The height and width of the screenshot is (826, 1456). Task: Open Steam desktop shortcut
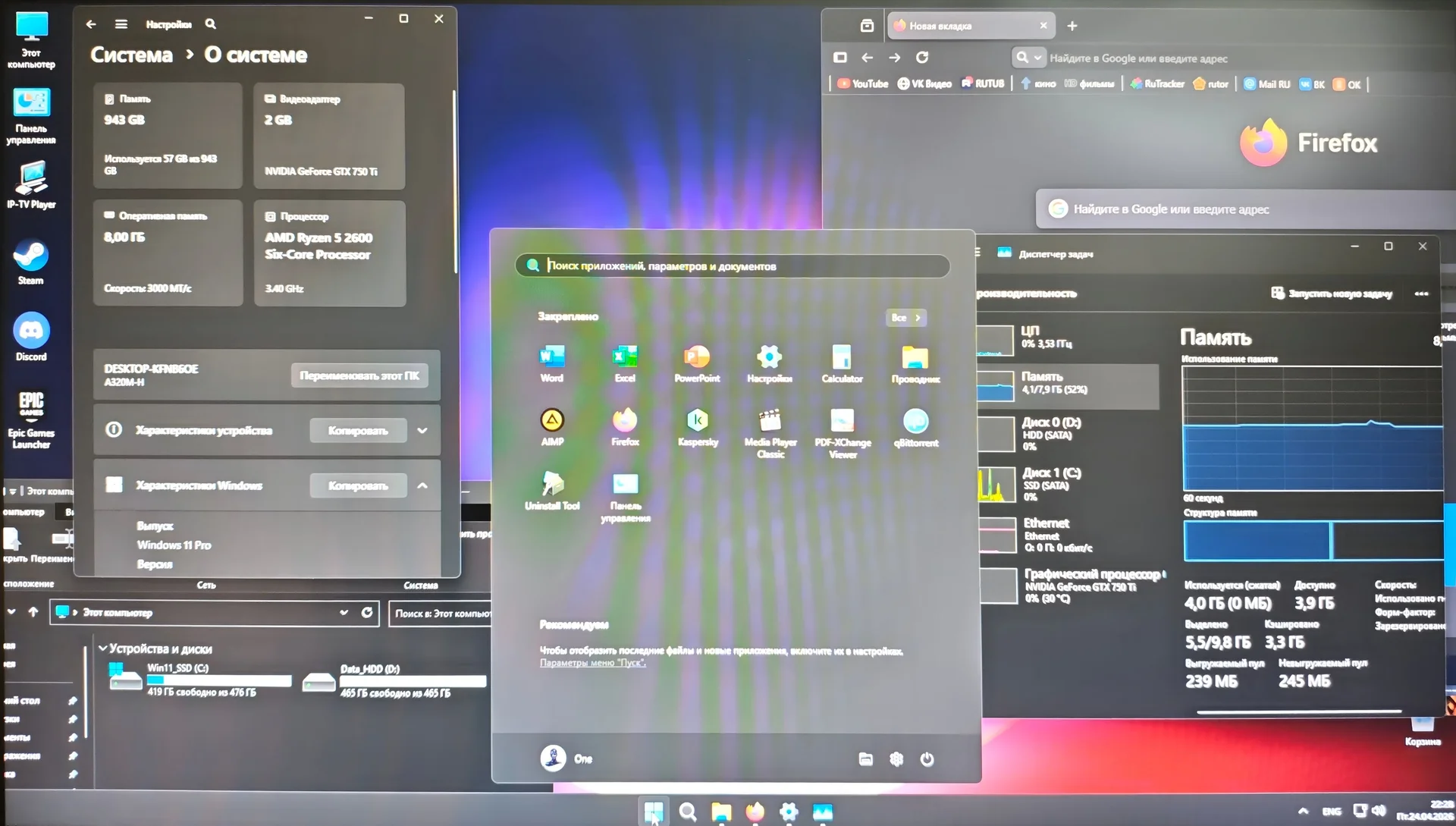(30, 262)
